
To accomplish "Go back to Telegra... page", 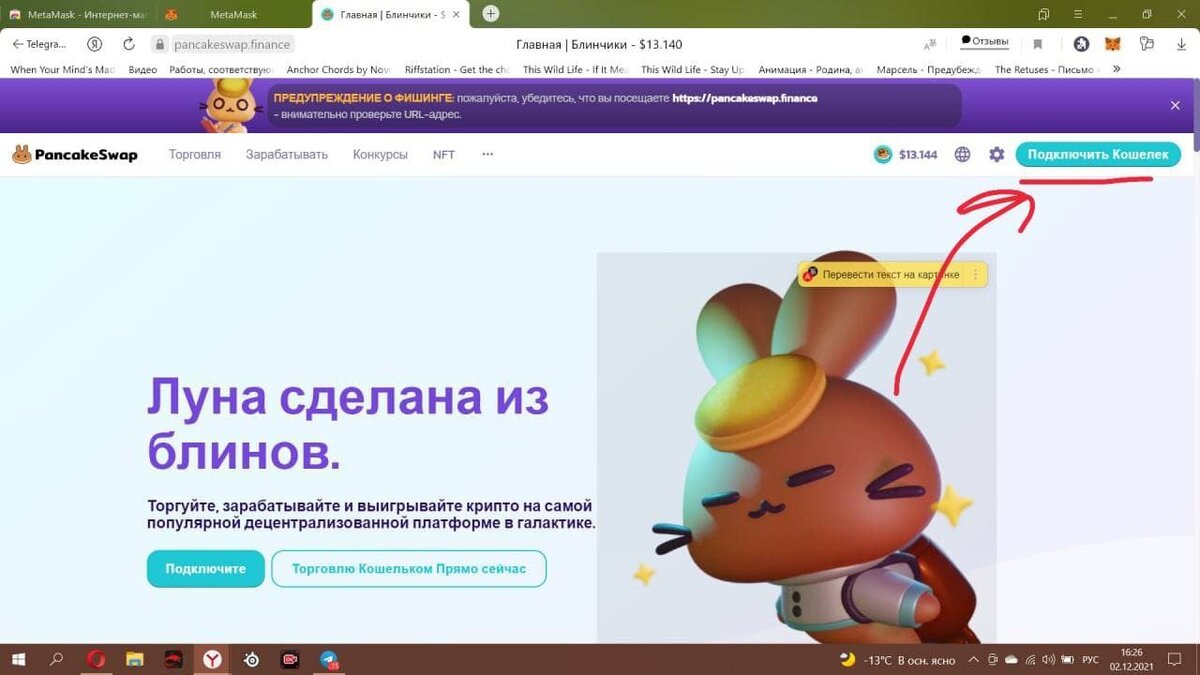I will 39,44.
